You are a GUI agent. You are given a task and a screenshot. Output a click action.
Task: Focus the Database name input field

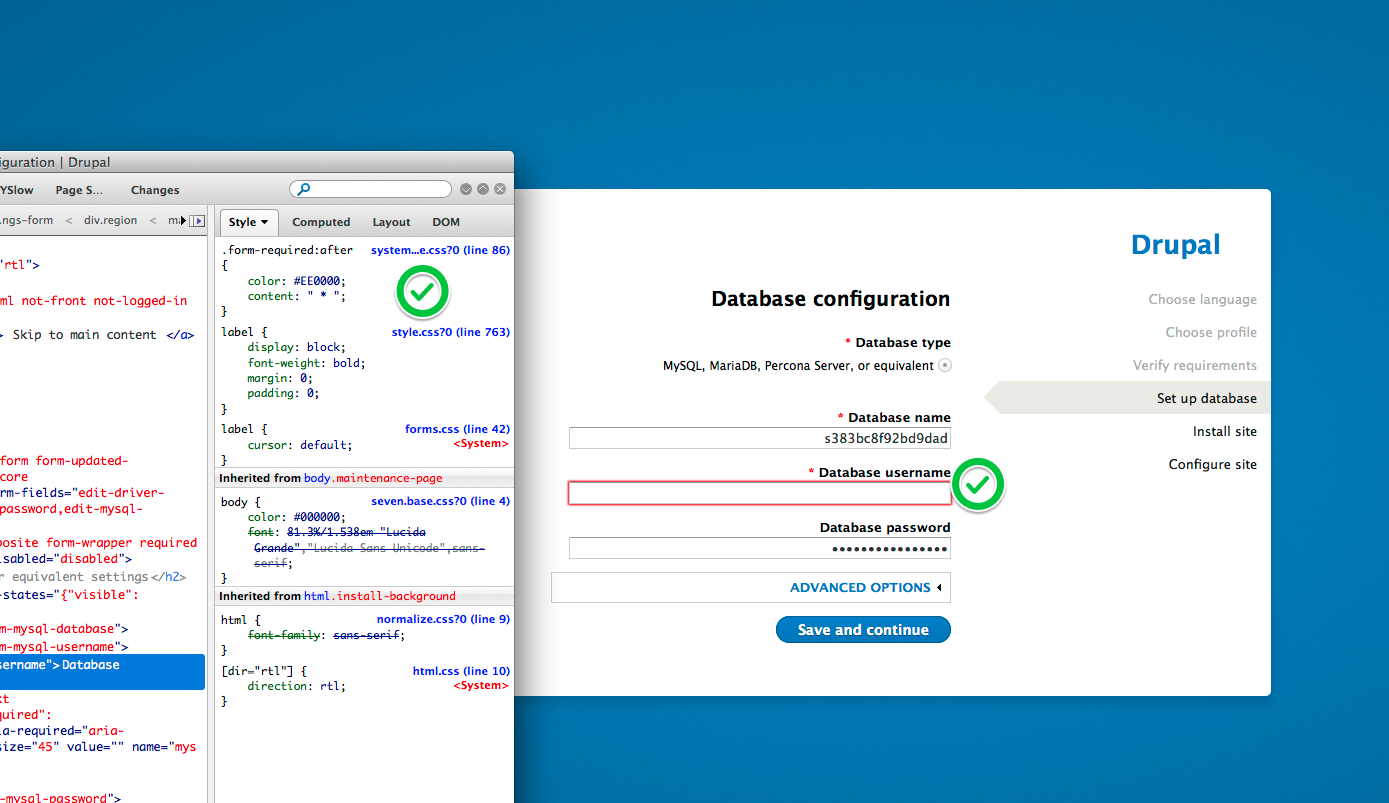pyautogui.click(x=760, y=438)
